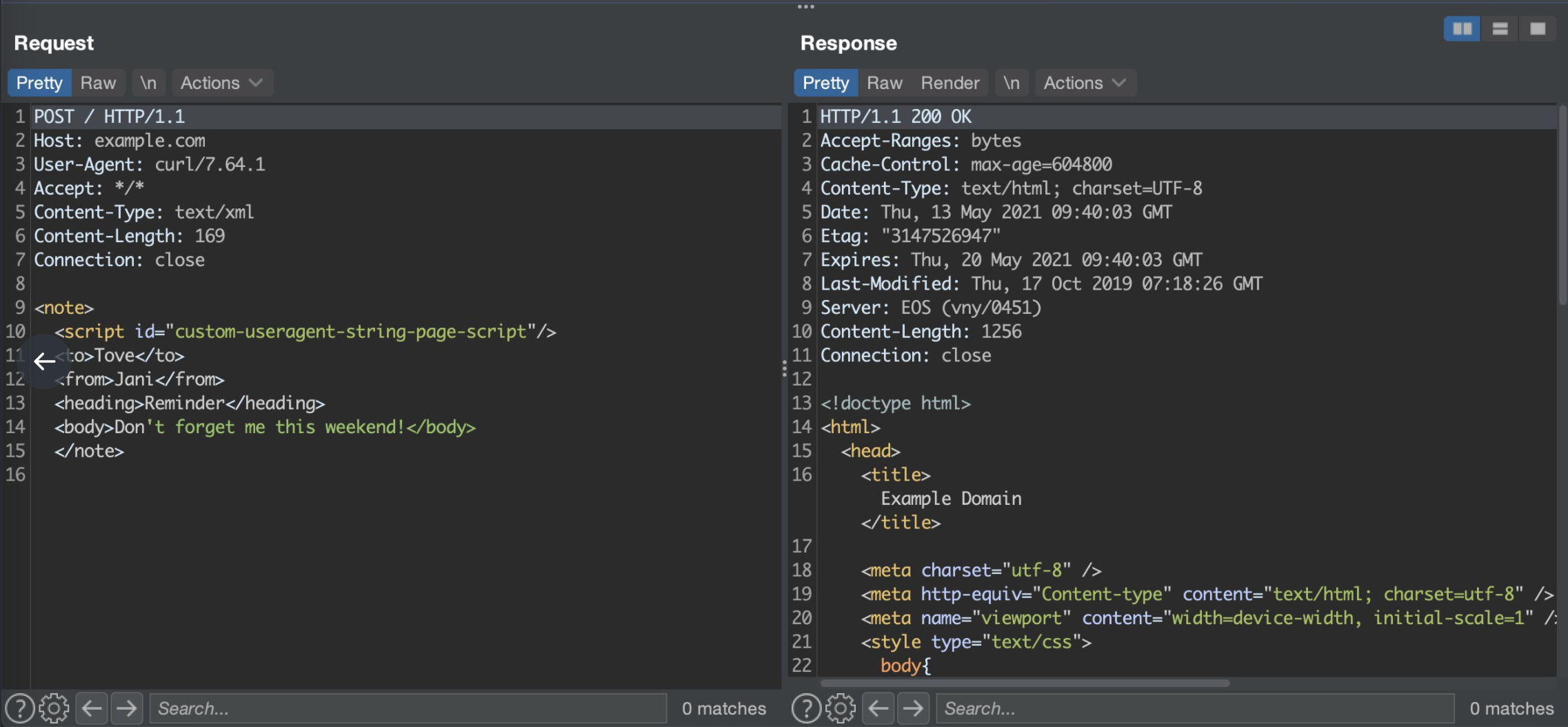Click the '<heading>Reminder</heading>' line
1568x727 pixels.
click(190, 403)
